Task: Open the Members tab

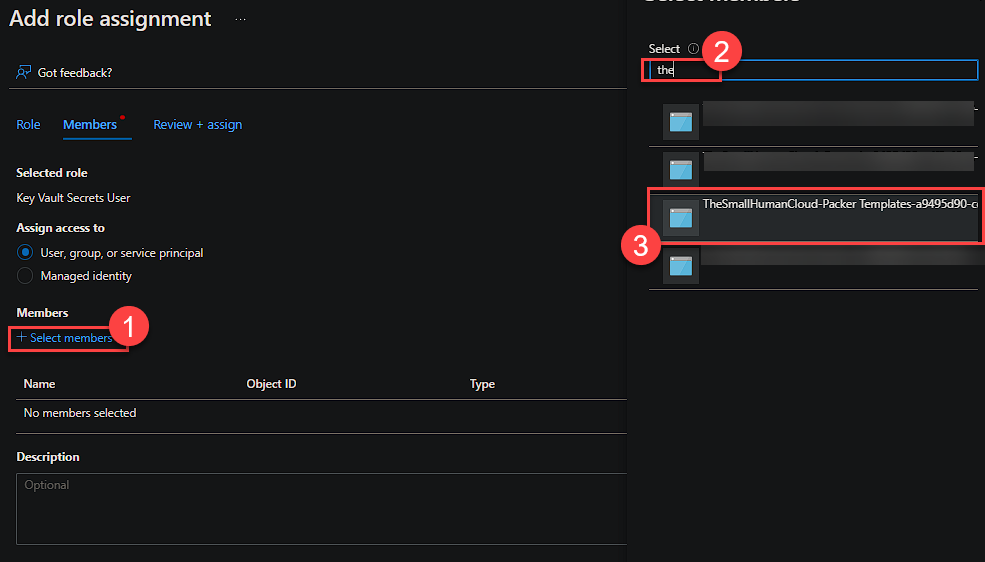Action: [90, 125]
